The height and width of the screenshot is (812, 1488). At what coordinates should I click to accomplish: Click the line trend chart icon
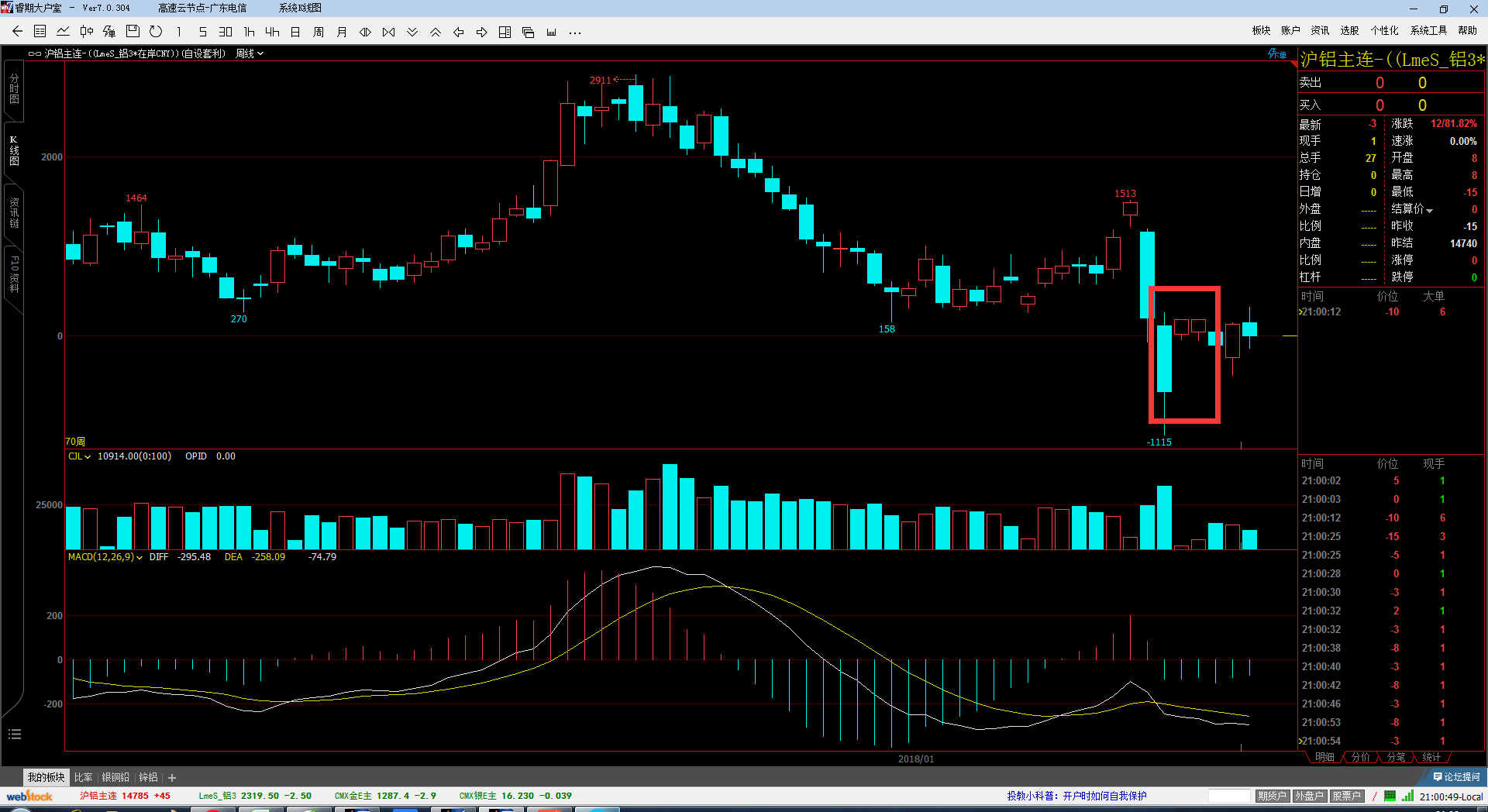click(63, 32)
